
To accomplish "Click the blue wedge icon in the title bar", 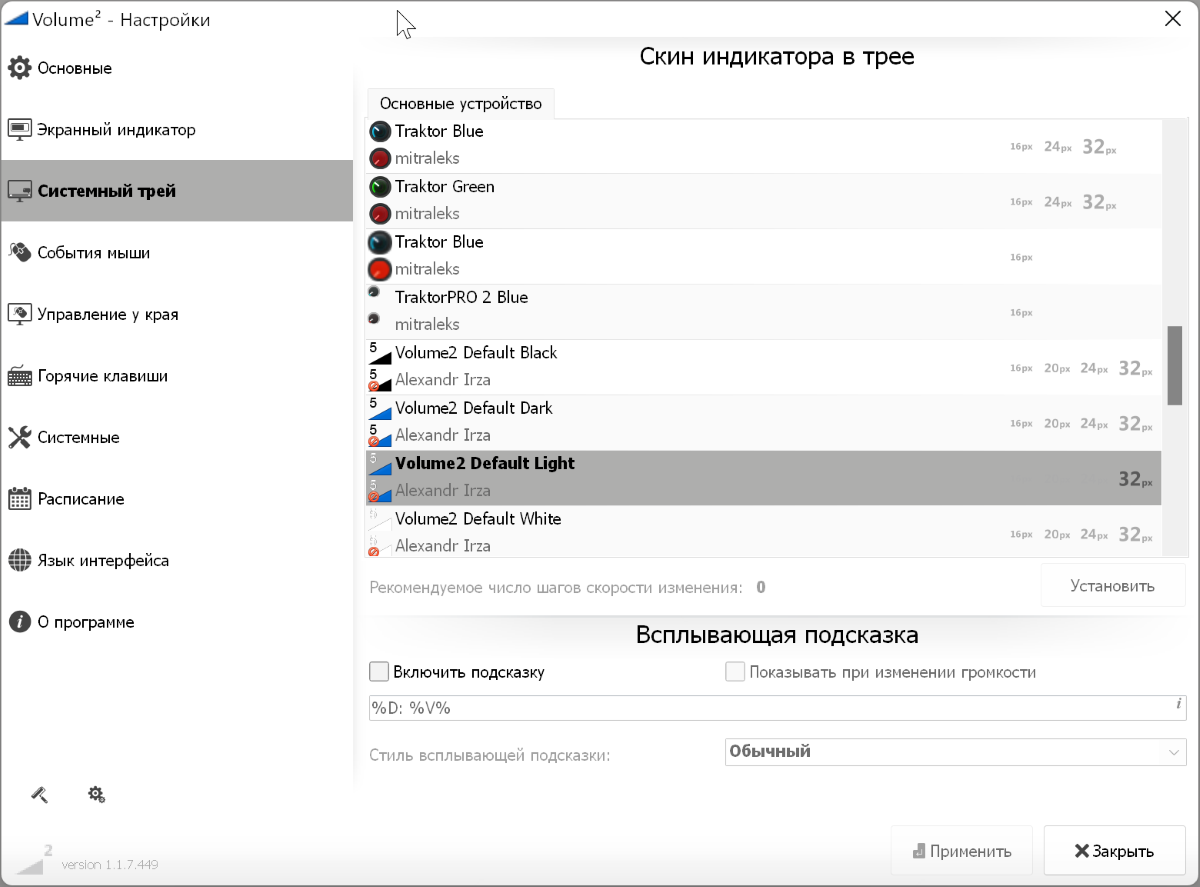I will 16,19.
